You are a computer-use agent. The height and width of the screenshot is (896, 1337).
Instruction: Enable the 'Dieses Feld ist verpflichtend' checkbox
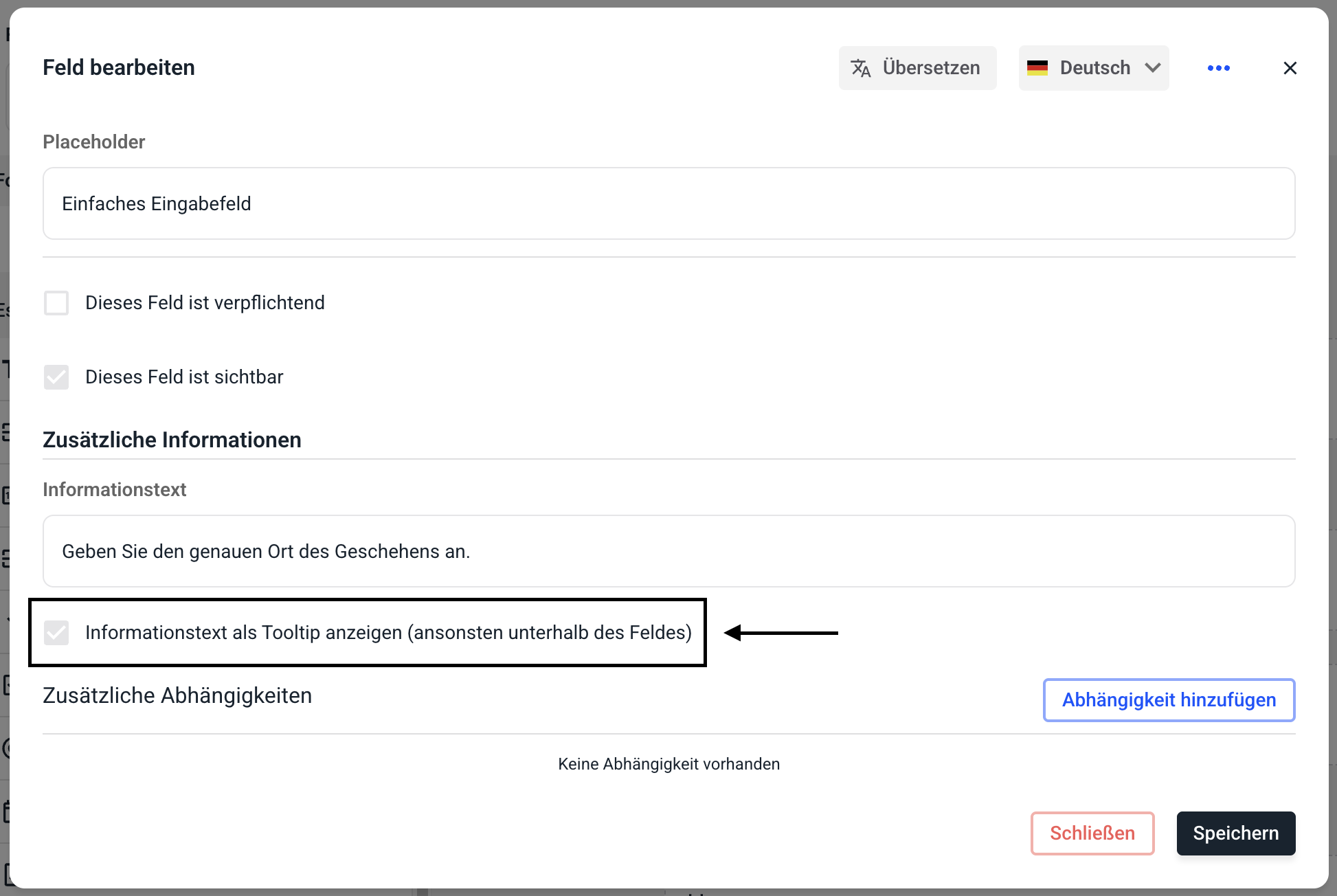(56, 303)
